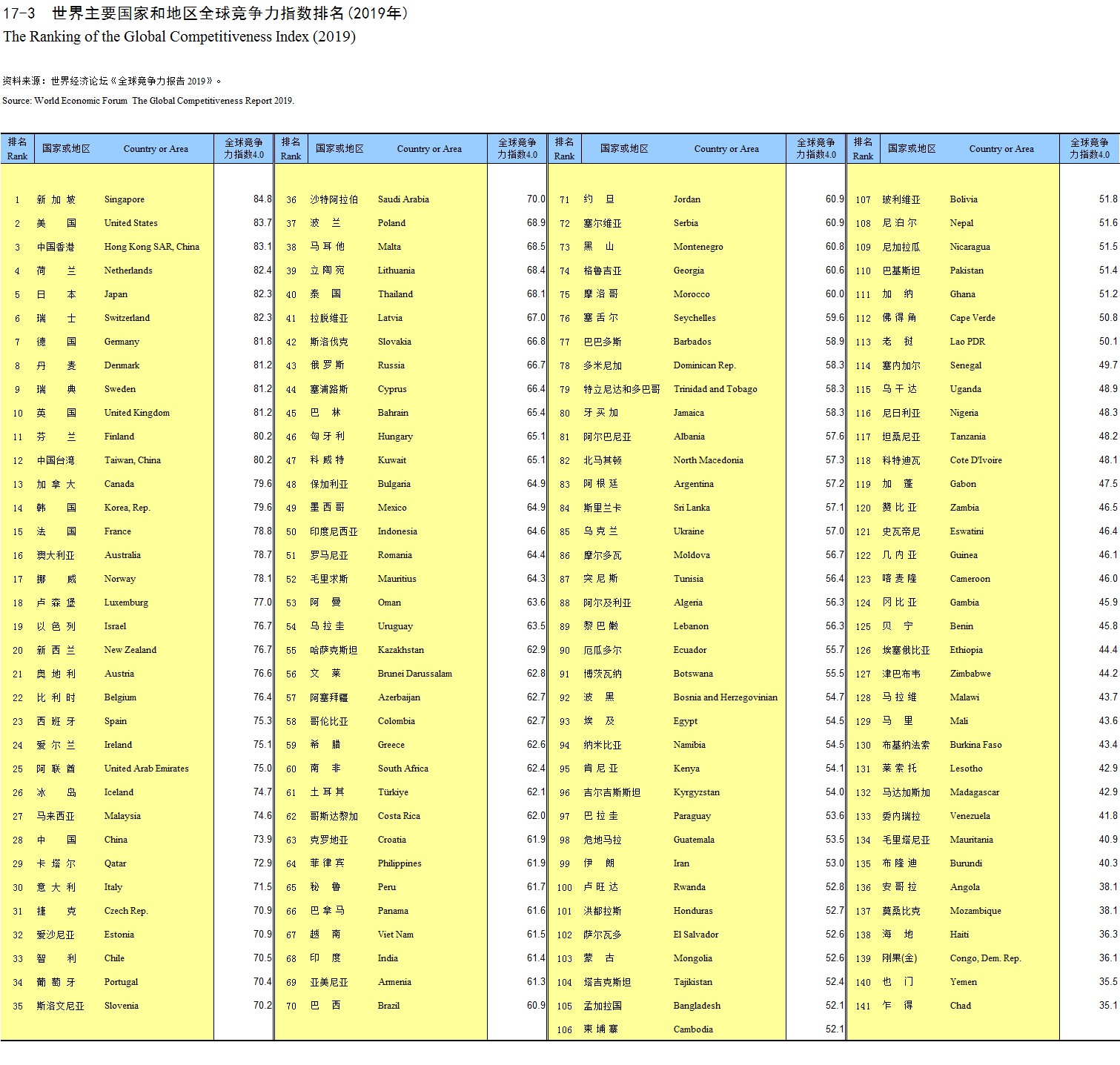1120x1065 pixels.
Task: Click the 'United Arab Emirates' cell
Action: (146, 769)
